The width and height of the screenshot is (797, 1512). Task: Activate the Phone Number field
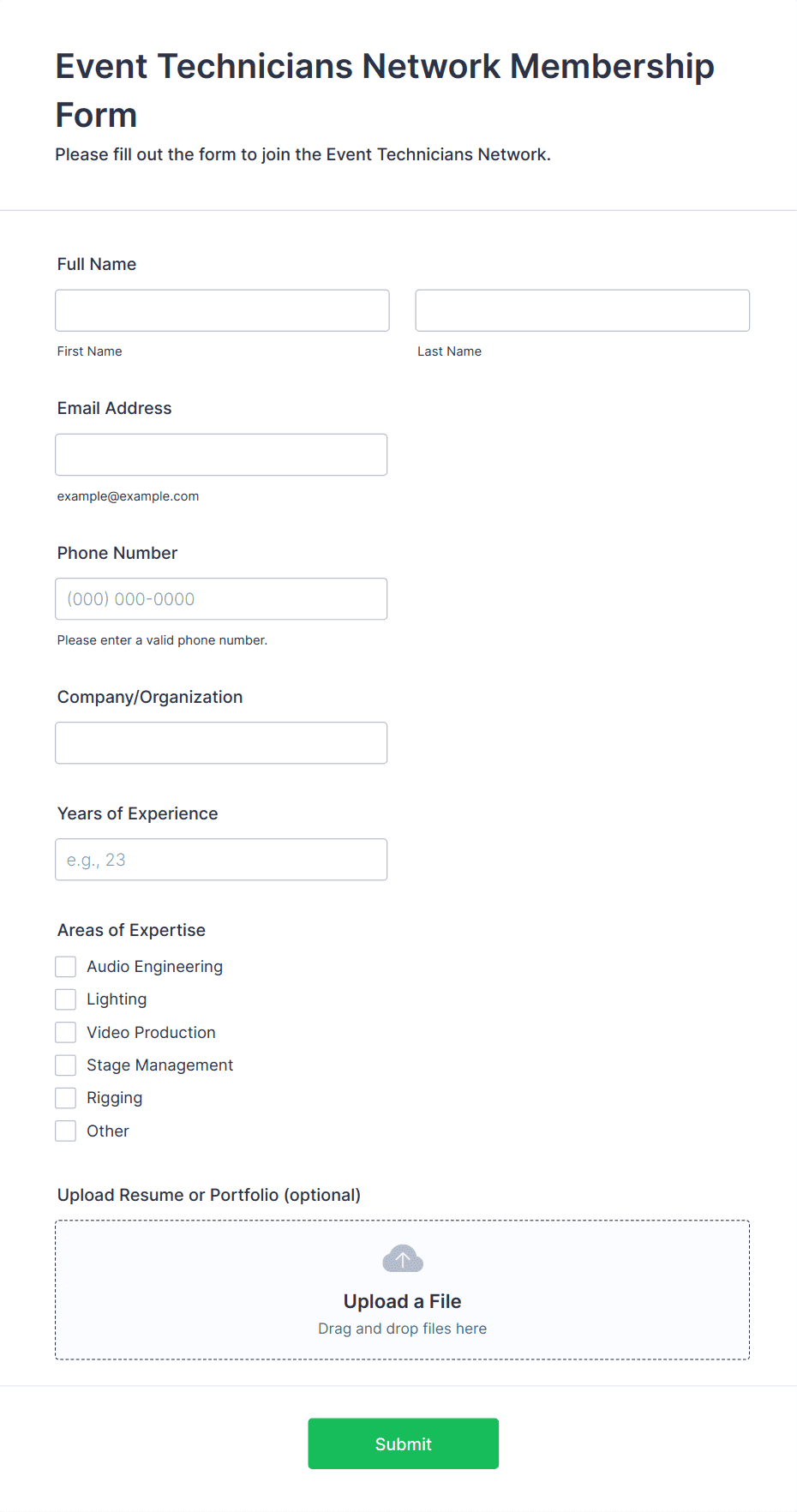pos(221,599)
